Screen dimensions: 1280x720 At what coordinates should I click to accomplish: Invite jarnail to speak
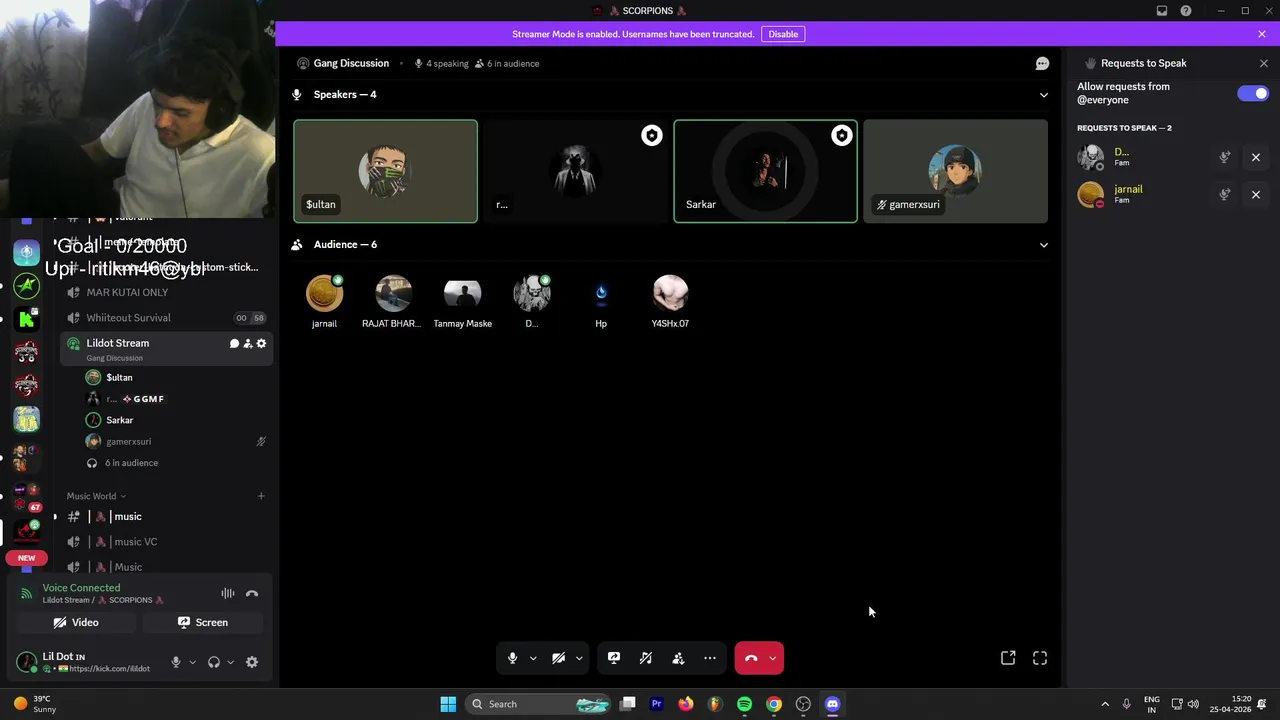click(1225, 194)
